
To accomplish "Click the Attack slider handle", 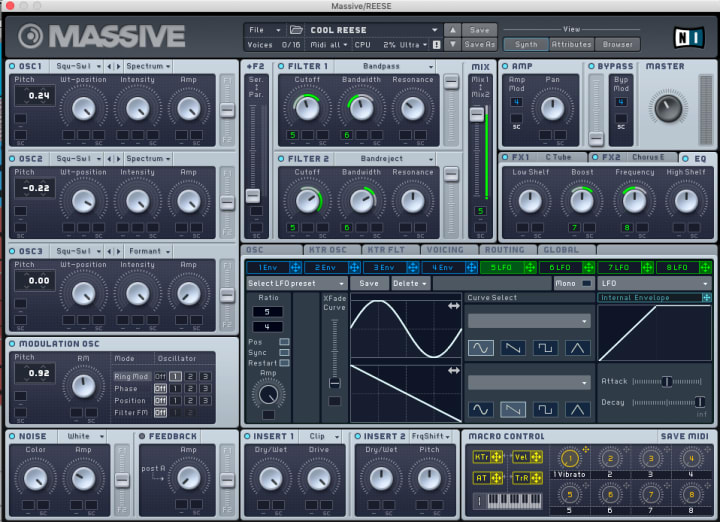I will click(x=667, y=381).
